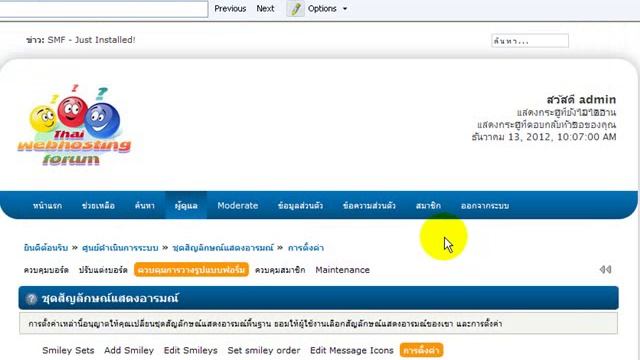This screenshot has height=360, width=640.
Task: Click the ศูนย์ดำเนินการระบบ breadcrumb link
Action: click(120, 248)
